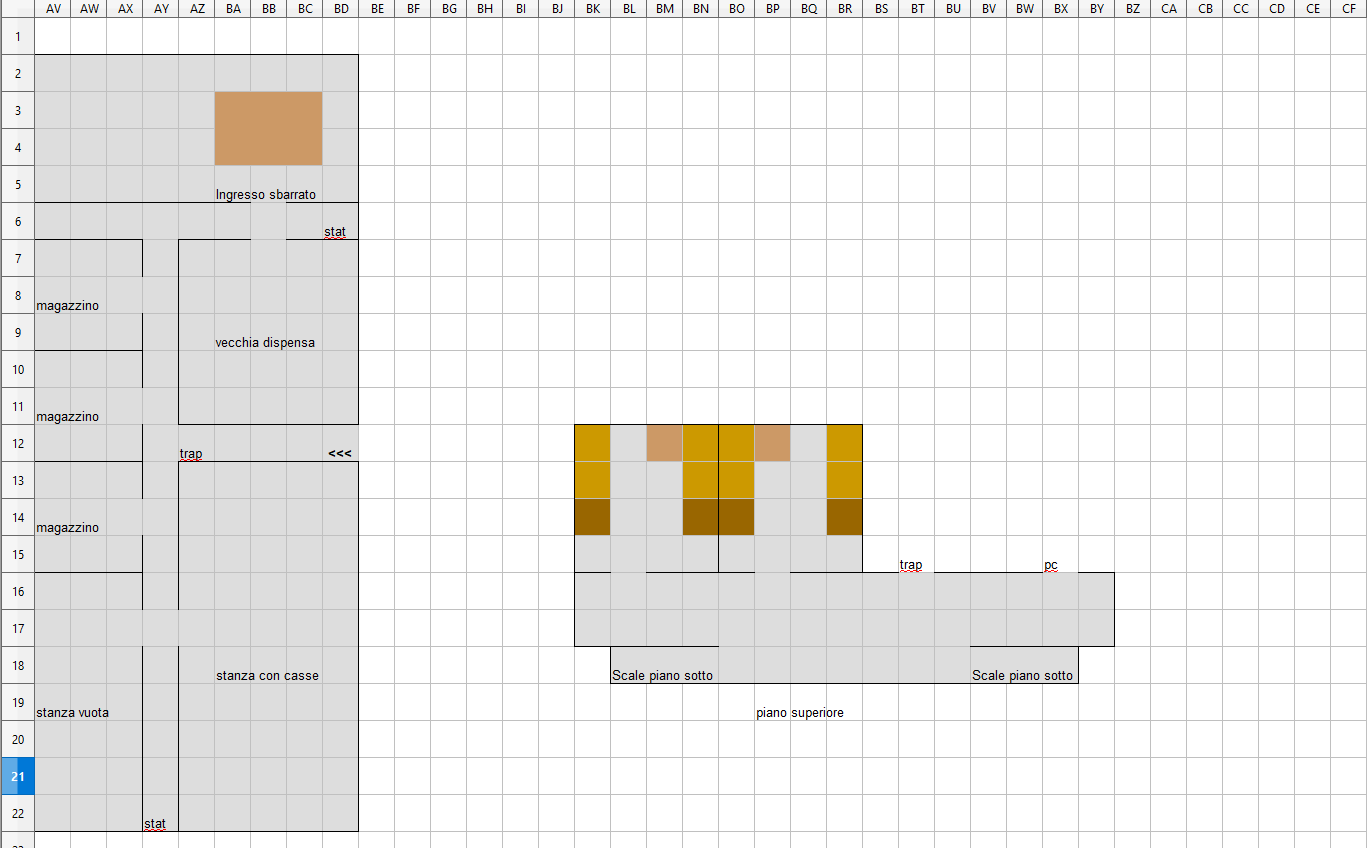This screenshot has width=1367, height=848.
Task: Select the 'pc' cell in column BX
Action: tap(1060, 565)
